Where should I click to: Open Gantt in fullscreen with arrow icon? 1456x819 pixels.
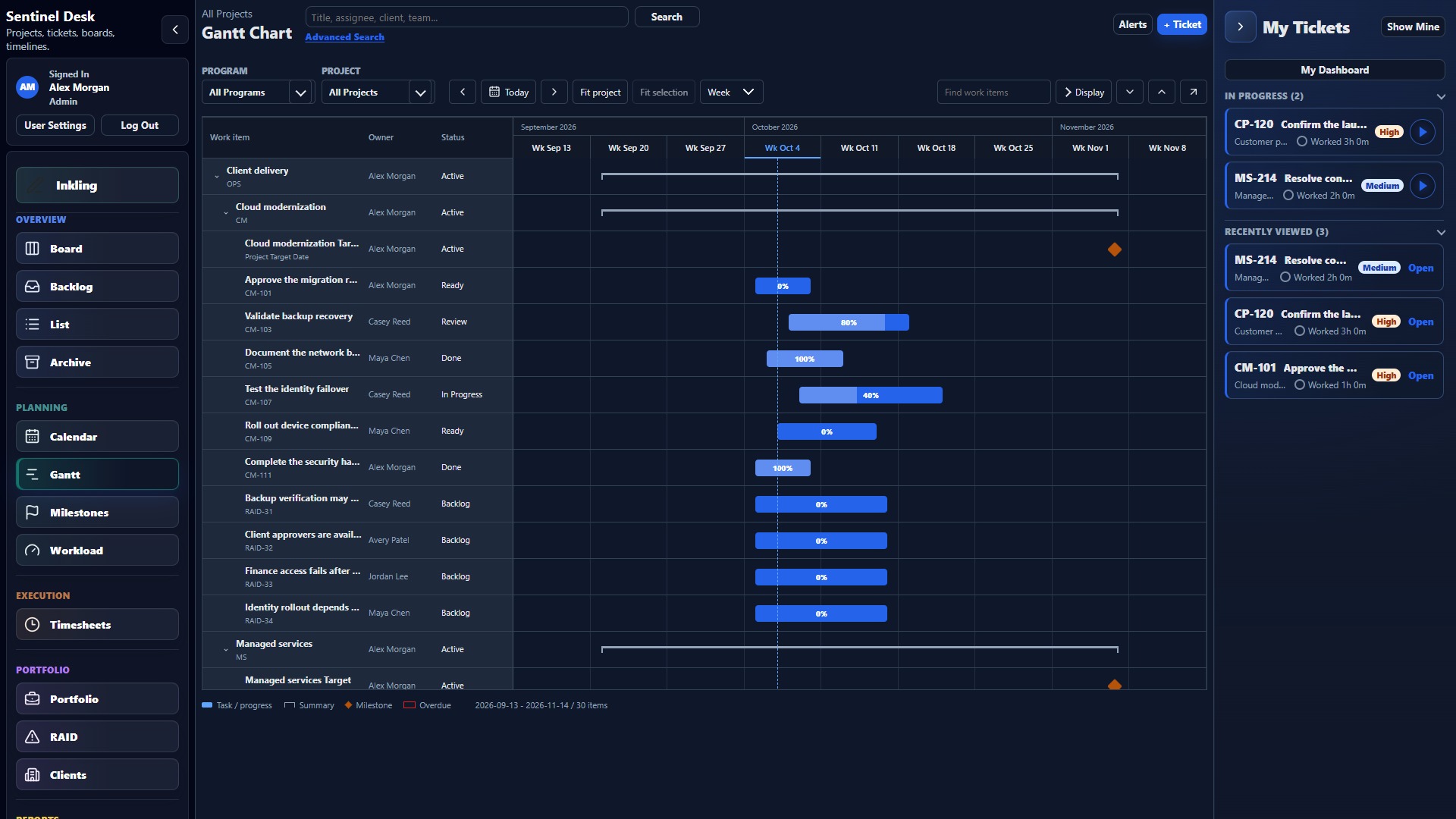click(1194, 92)
